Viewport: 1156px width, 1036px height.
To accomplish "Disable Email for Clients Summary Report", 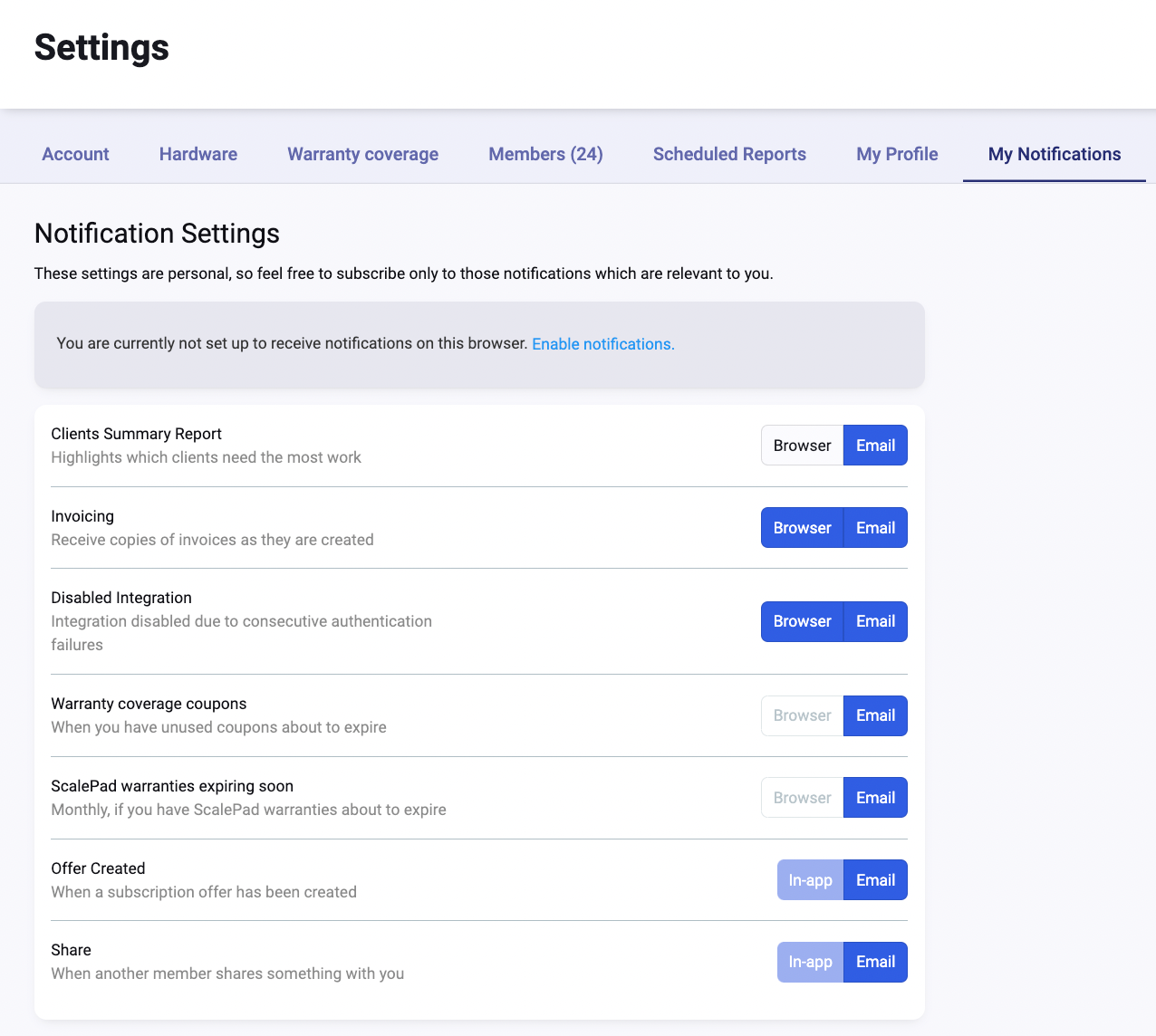I will 875,446.
